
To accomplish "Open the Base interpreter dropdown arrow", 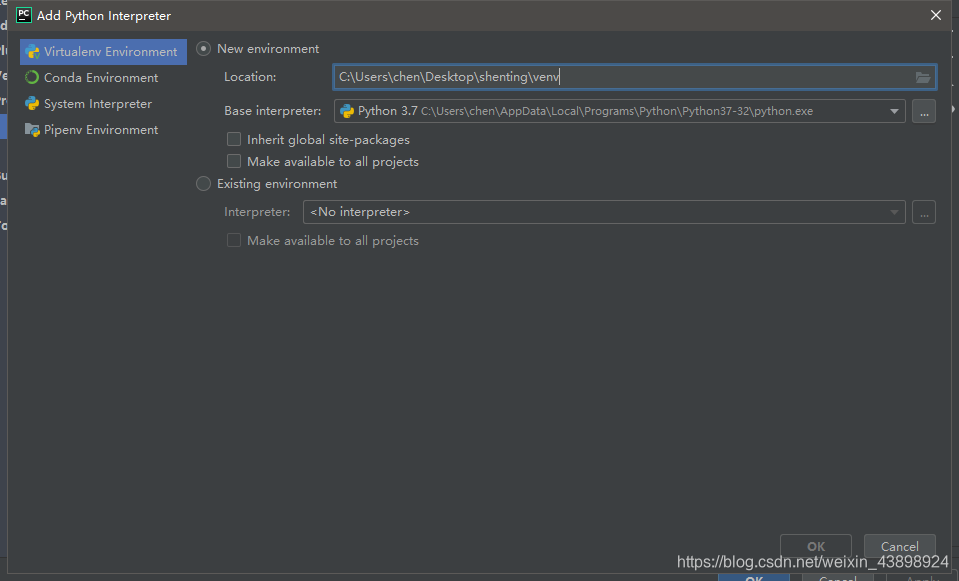I will coord(894,111).
